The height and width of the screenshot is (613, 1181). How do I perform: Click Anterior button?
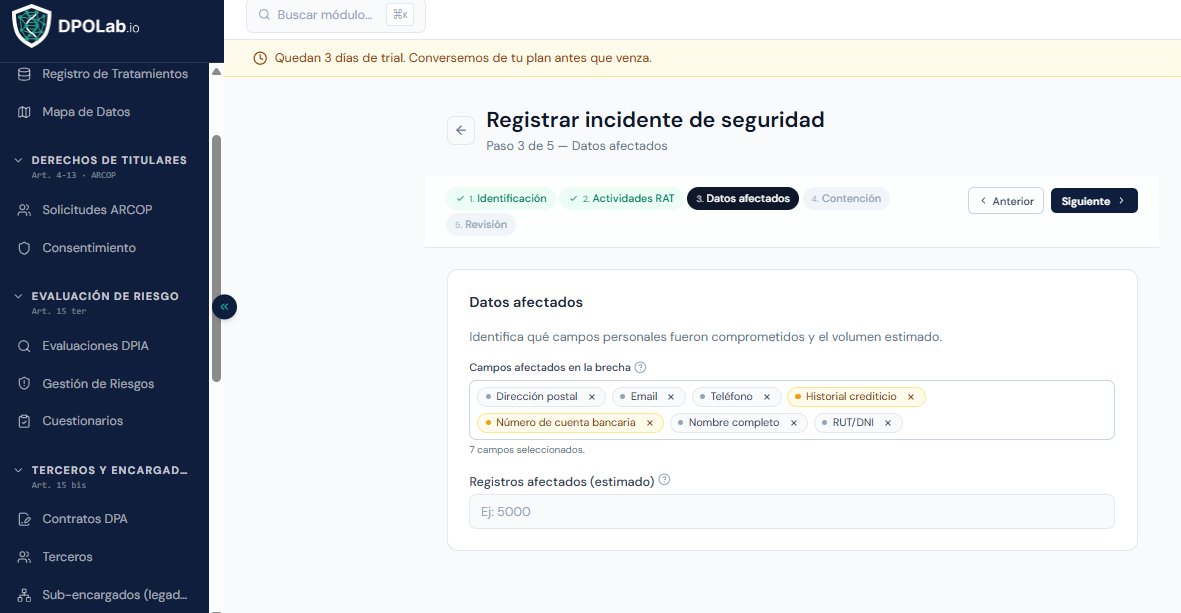click(1006, 201)
